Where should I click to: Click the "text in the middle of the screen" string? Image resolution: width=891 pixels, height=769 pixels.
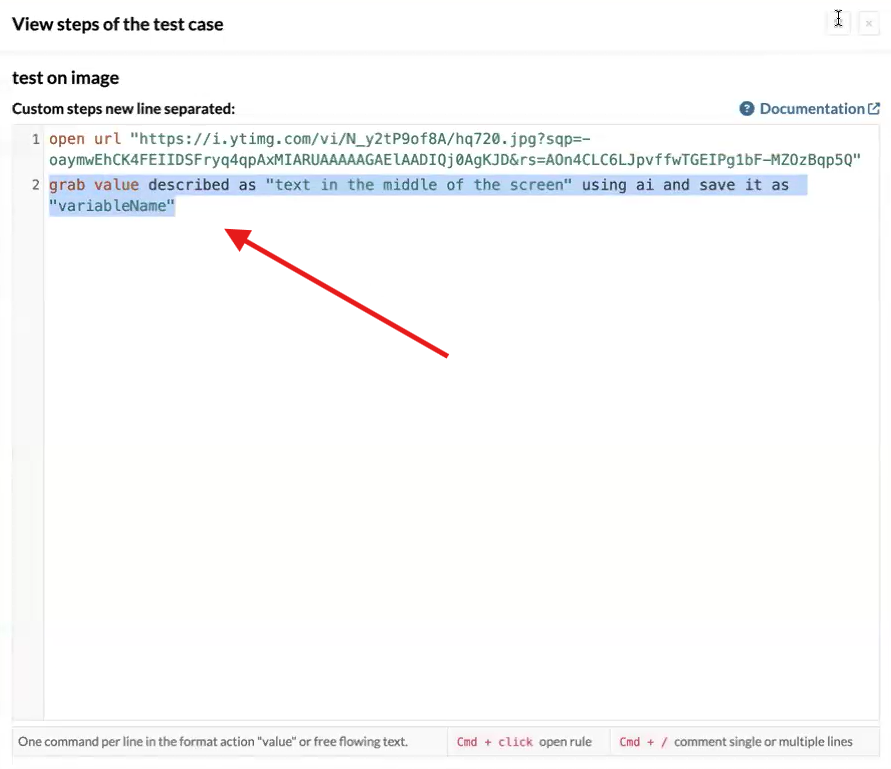pos(418,185)
